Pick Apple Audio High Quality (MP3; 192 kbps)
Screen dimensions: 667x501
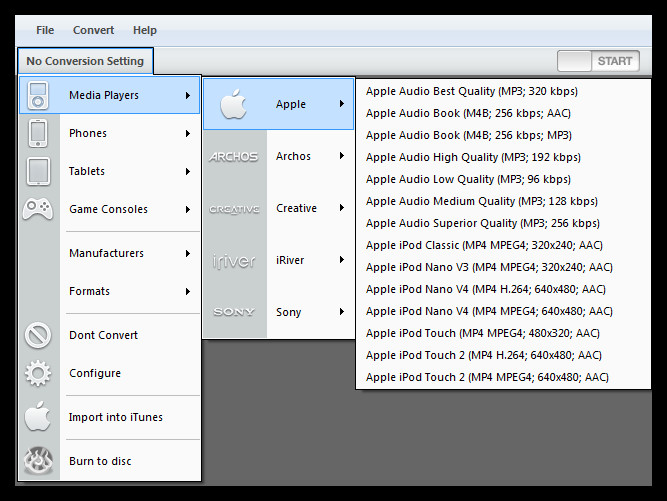pyautogui.click(x=503, y=157)
